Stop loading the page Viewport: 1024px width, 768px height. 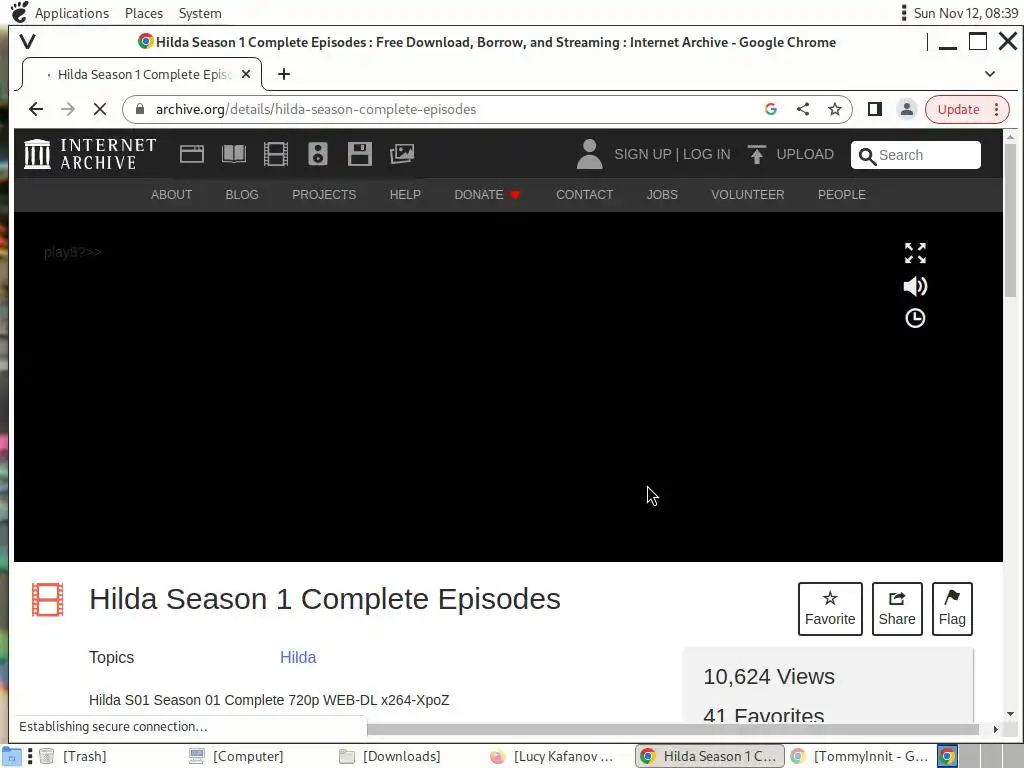coord(100,109)
